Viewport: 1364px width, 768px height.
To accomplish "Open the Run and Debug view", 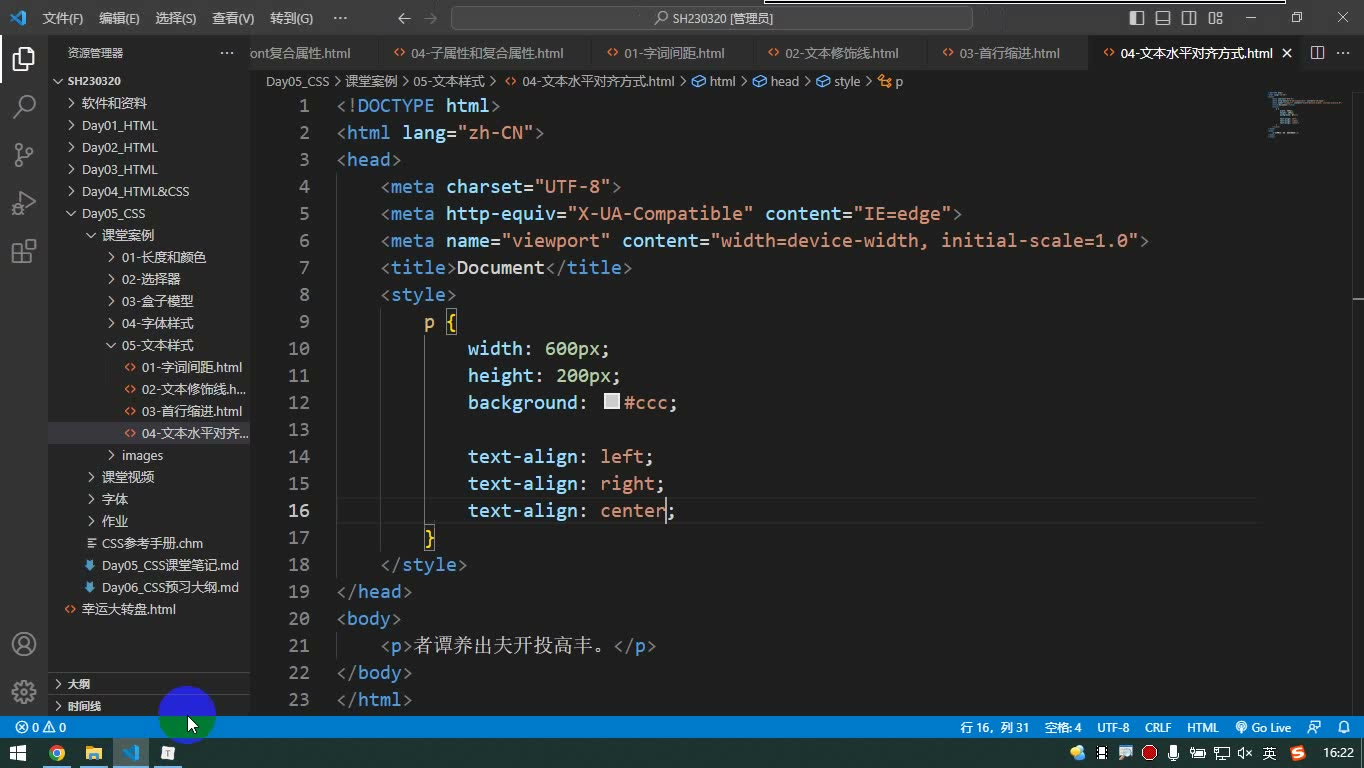I will point(24,203).
